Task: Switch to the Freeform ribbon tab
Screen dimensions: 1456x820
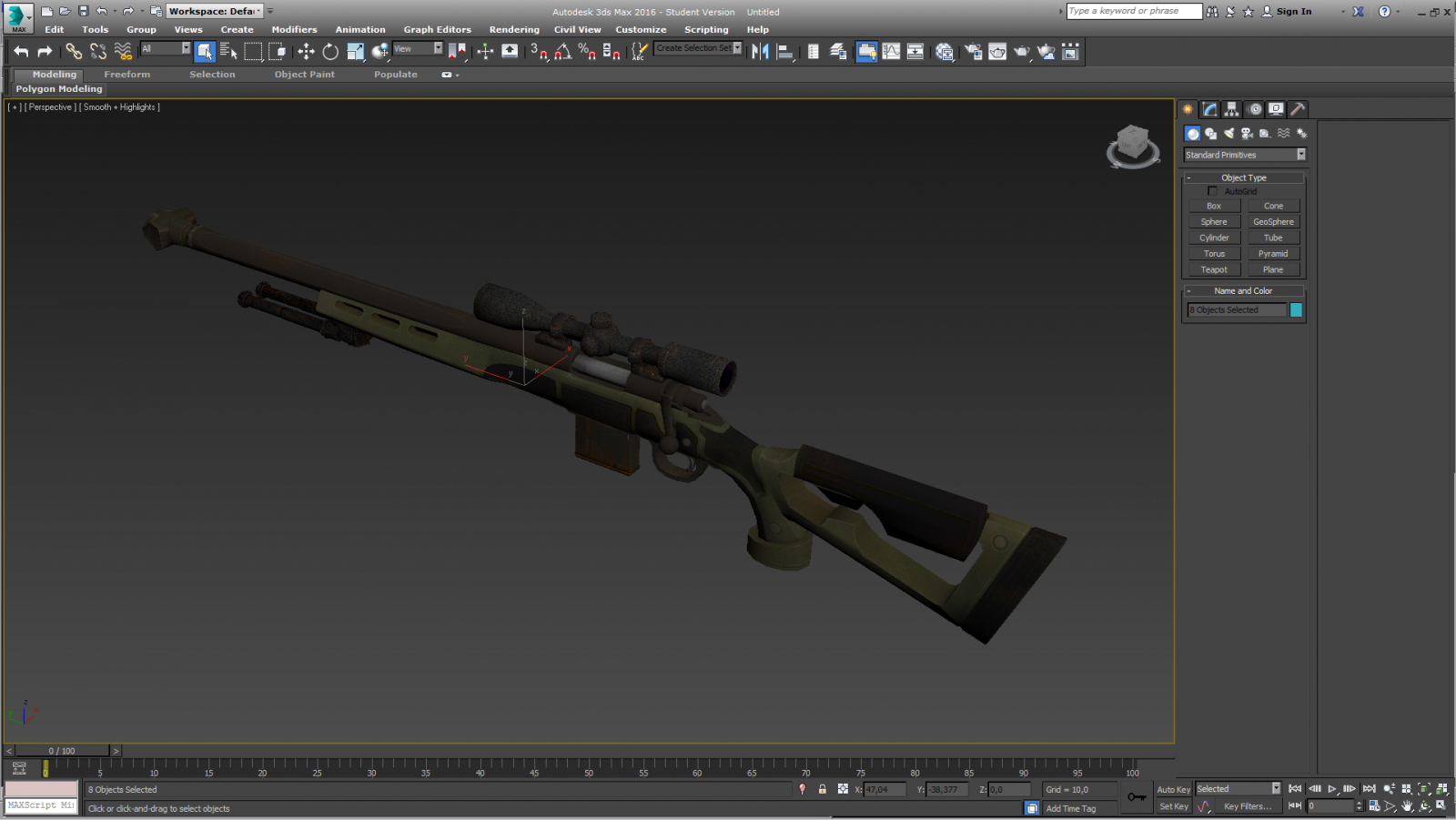Action: (126, 75)
